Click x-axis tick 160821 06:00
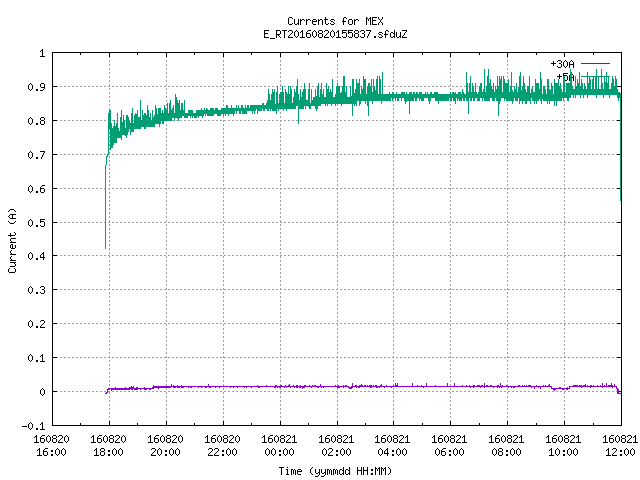Viewport: 640px width, 480px height. tap(449, 445)
